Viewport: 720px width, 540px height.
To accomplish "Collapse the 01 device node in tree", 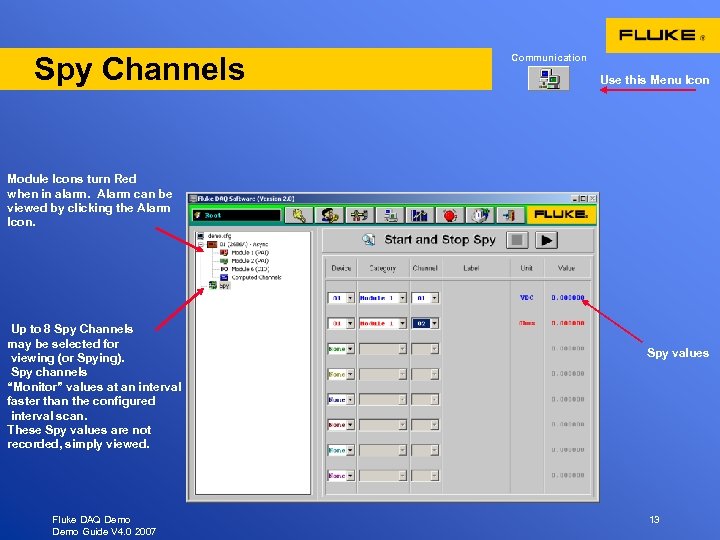I will tap(201, 244).
